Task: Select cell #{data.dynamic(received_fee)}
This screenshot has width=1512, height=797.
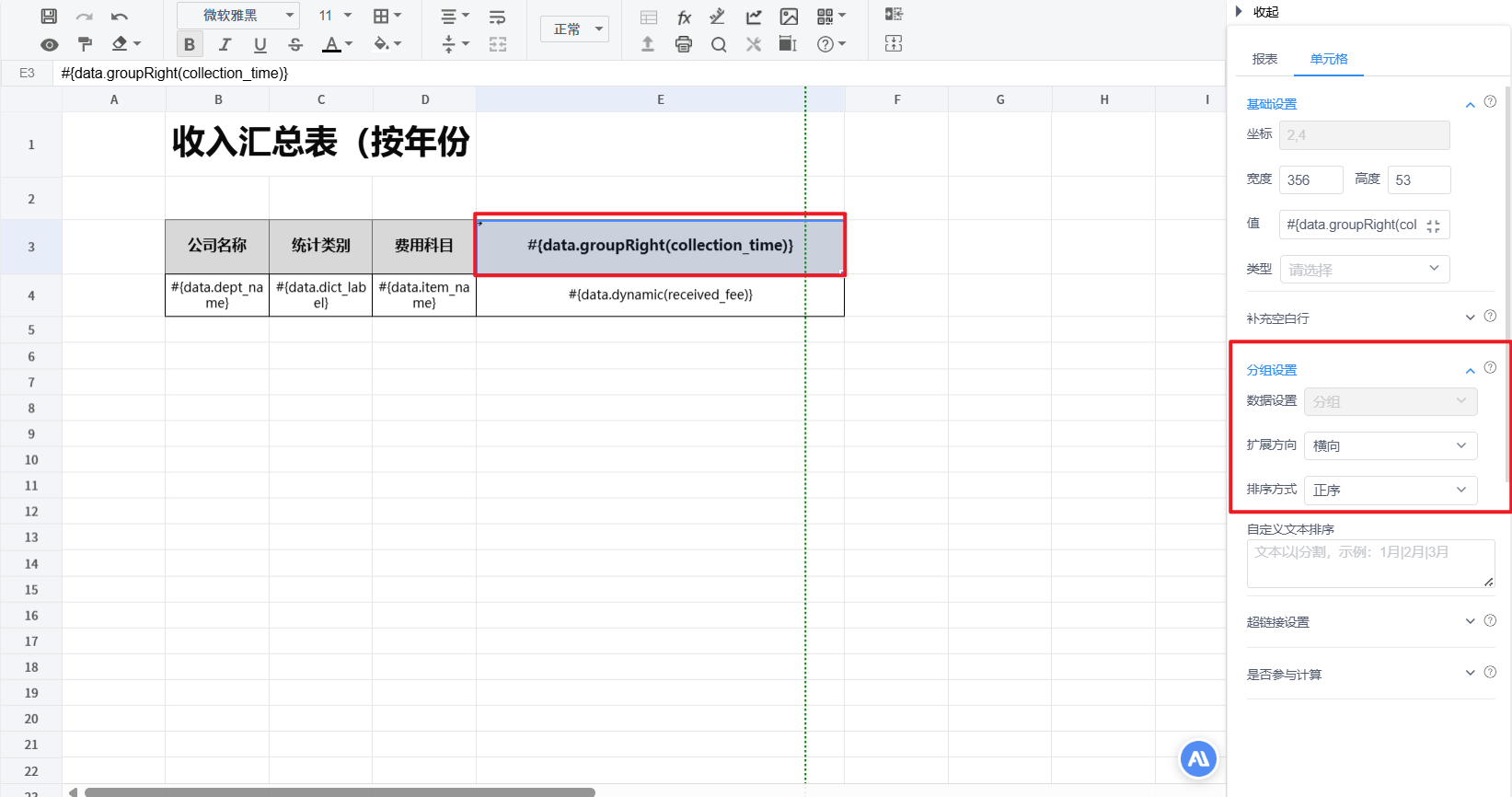Action: point(660,295)
